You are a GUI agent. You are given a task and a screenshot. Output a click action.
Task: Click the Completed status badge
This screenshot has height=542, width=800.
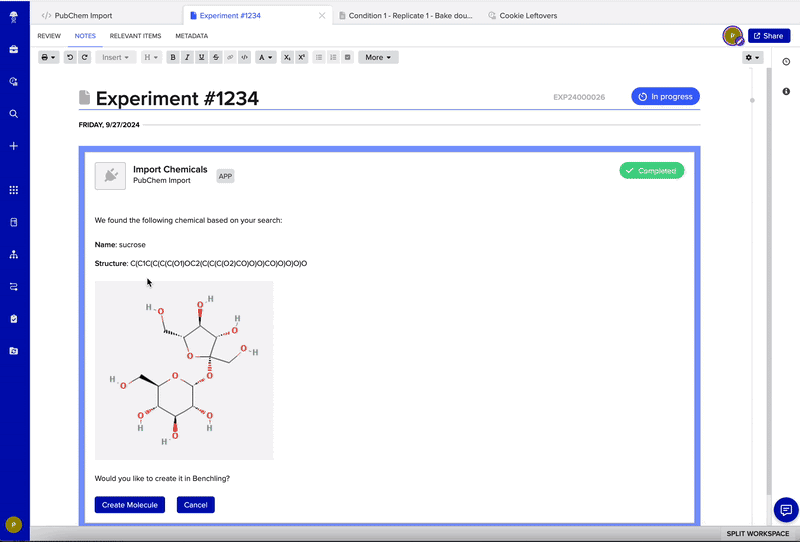652,170
